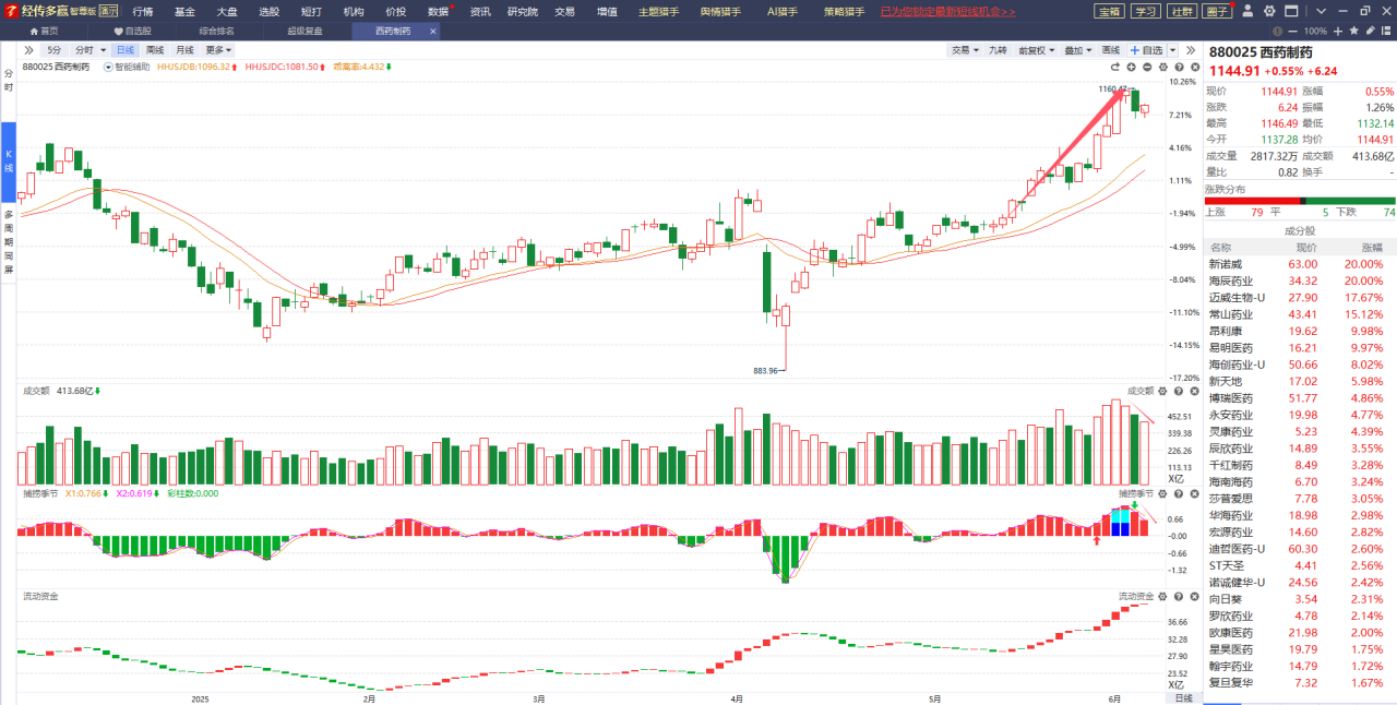Click the plus circle icon above main chart
The width and height of the screenshot is (1397, 705).
tap(1131, 67)
